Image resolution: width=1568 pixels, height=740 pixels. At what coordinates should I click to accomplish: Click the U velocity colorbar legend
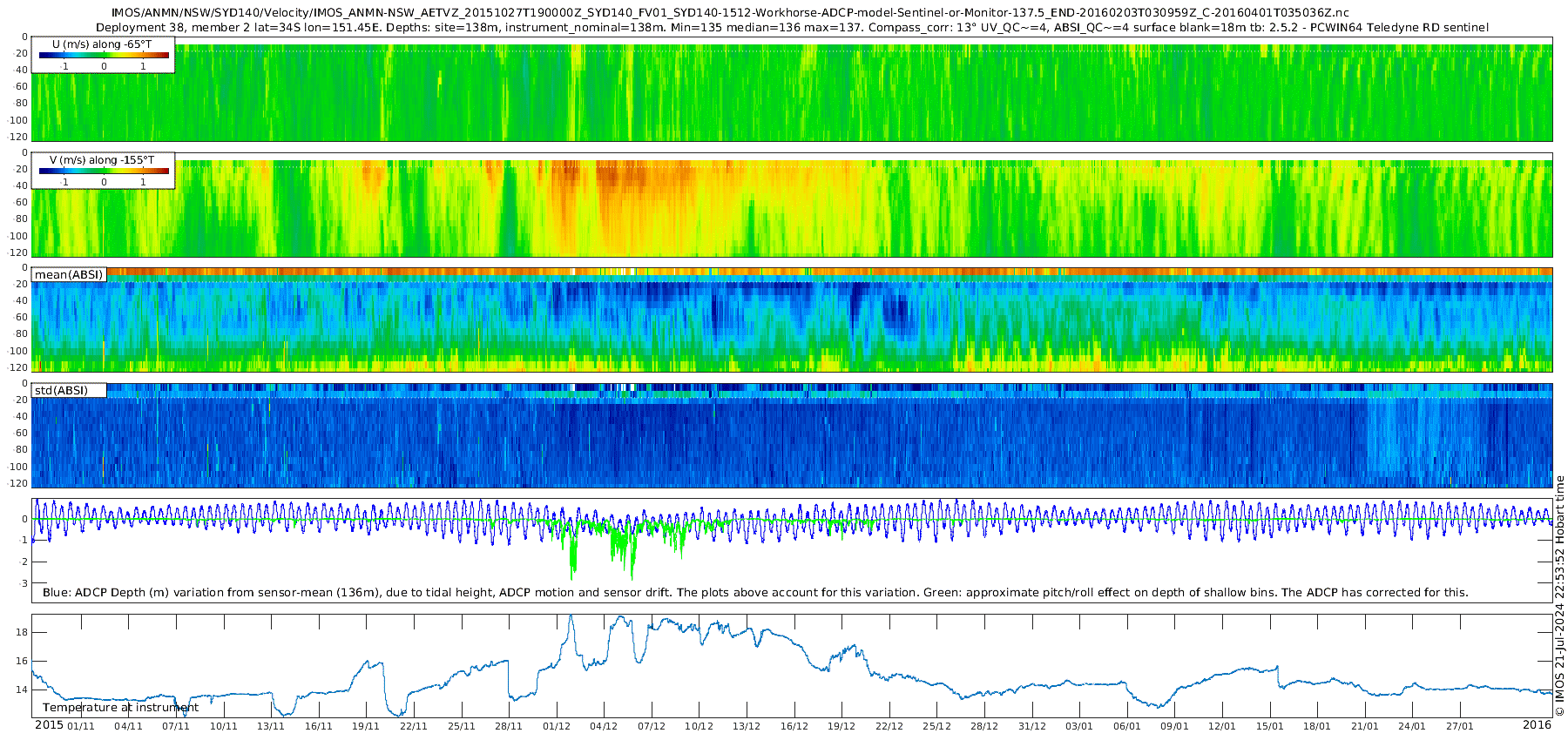104,56
